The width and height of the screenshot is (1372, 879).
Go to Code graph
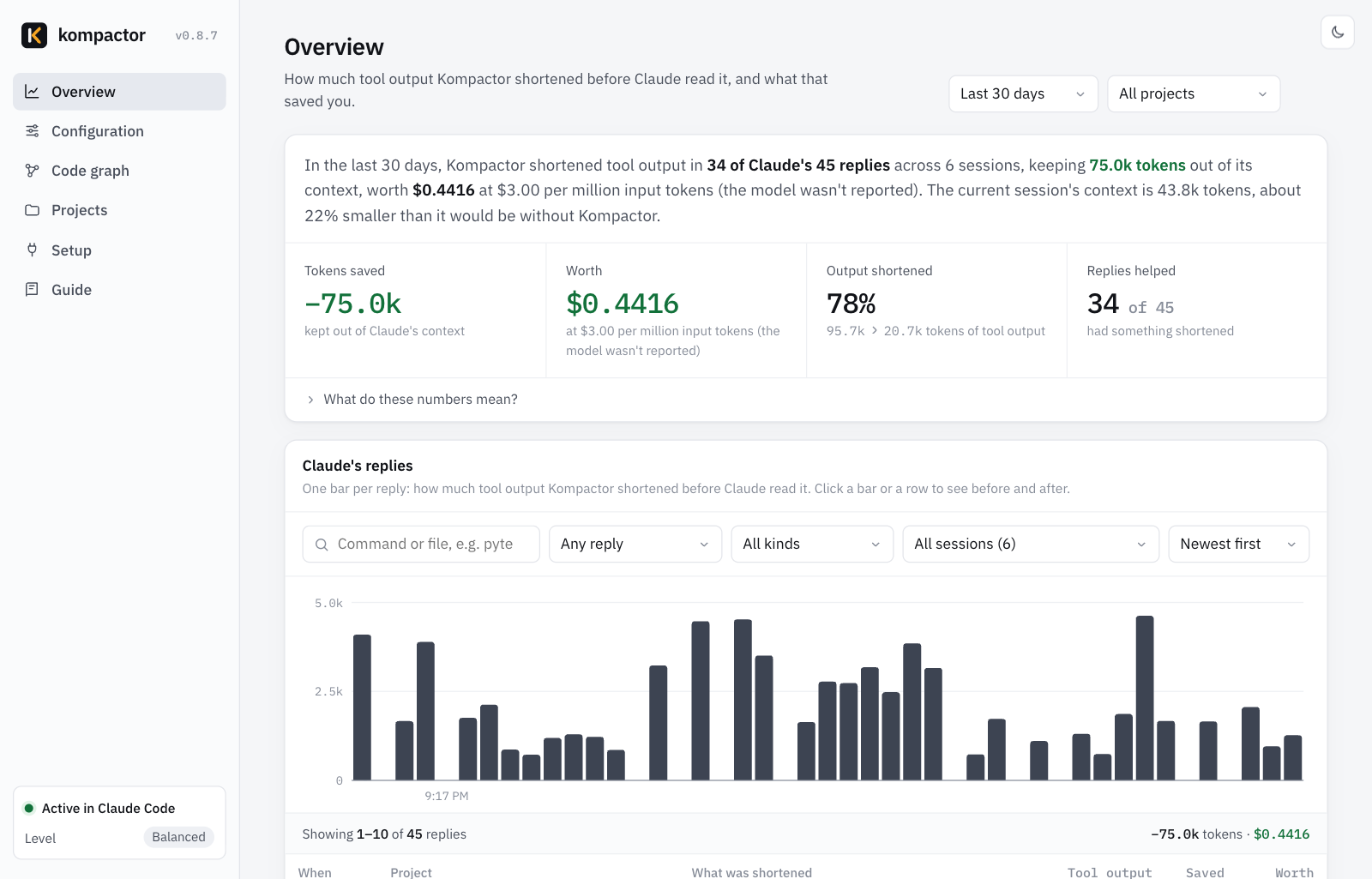(119, 171)
